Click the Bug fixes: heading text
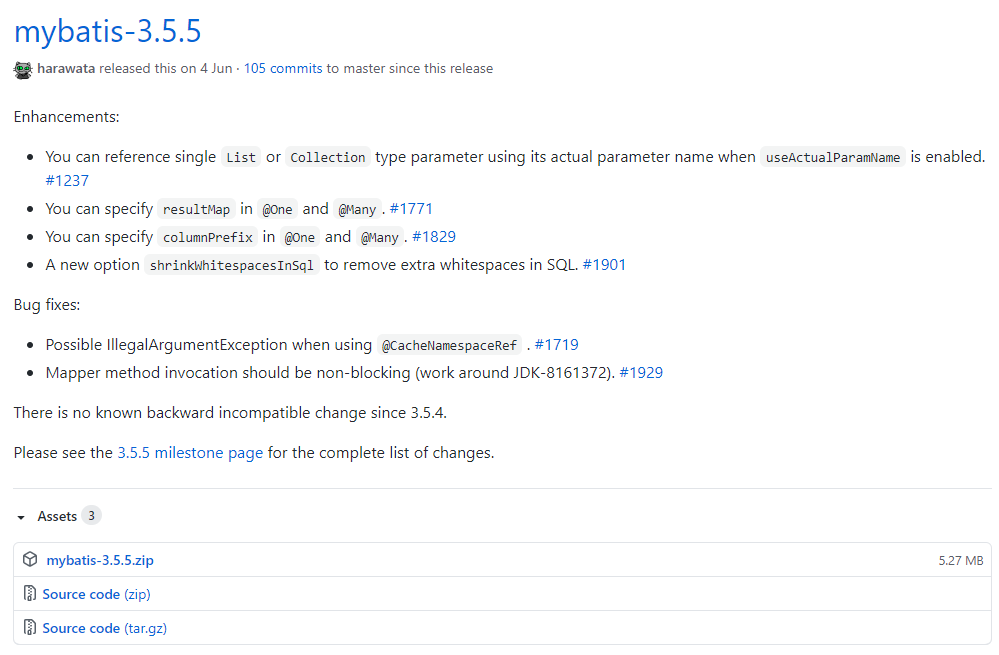The height and width of the screenshot is (655, 999). tap(47, 305)
